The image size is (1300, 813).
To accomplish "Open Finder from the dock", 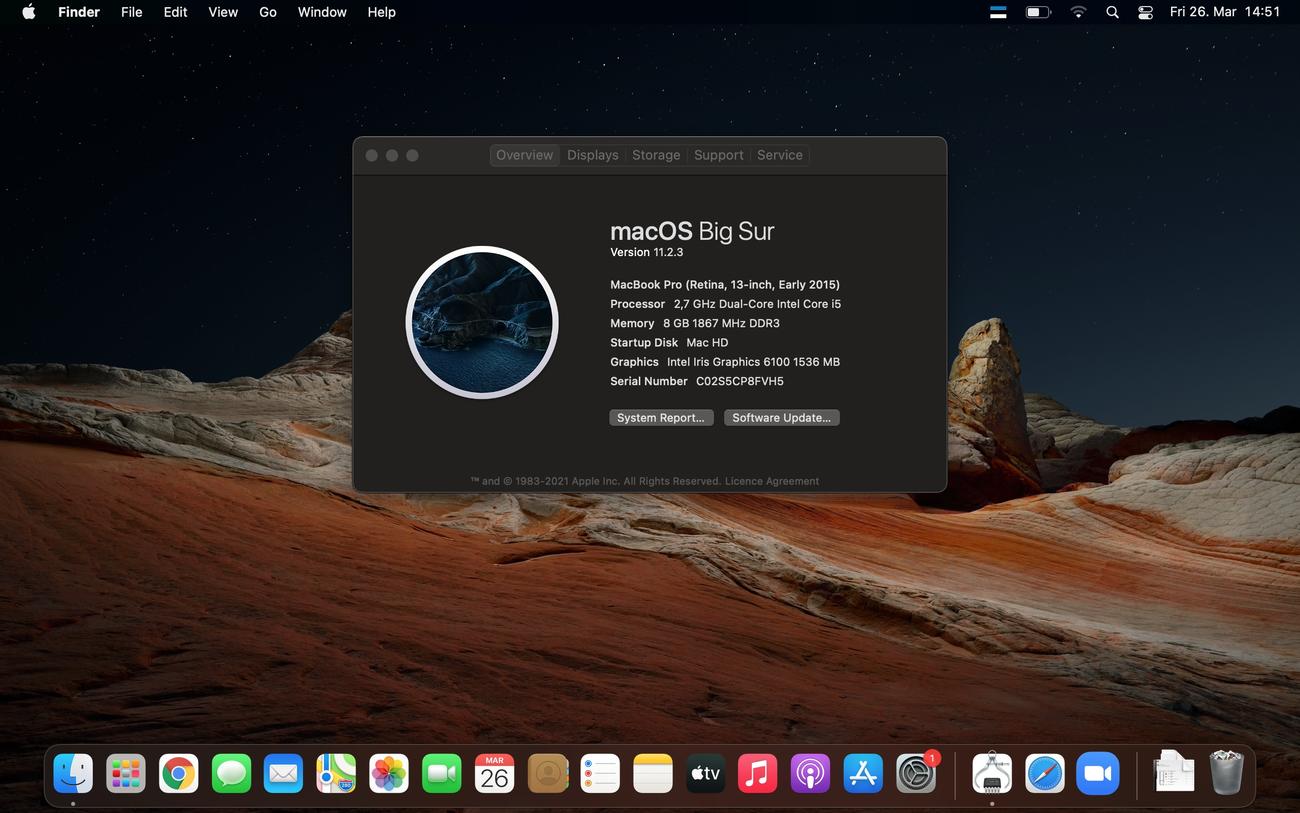I will point(73,773).
